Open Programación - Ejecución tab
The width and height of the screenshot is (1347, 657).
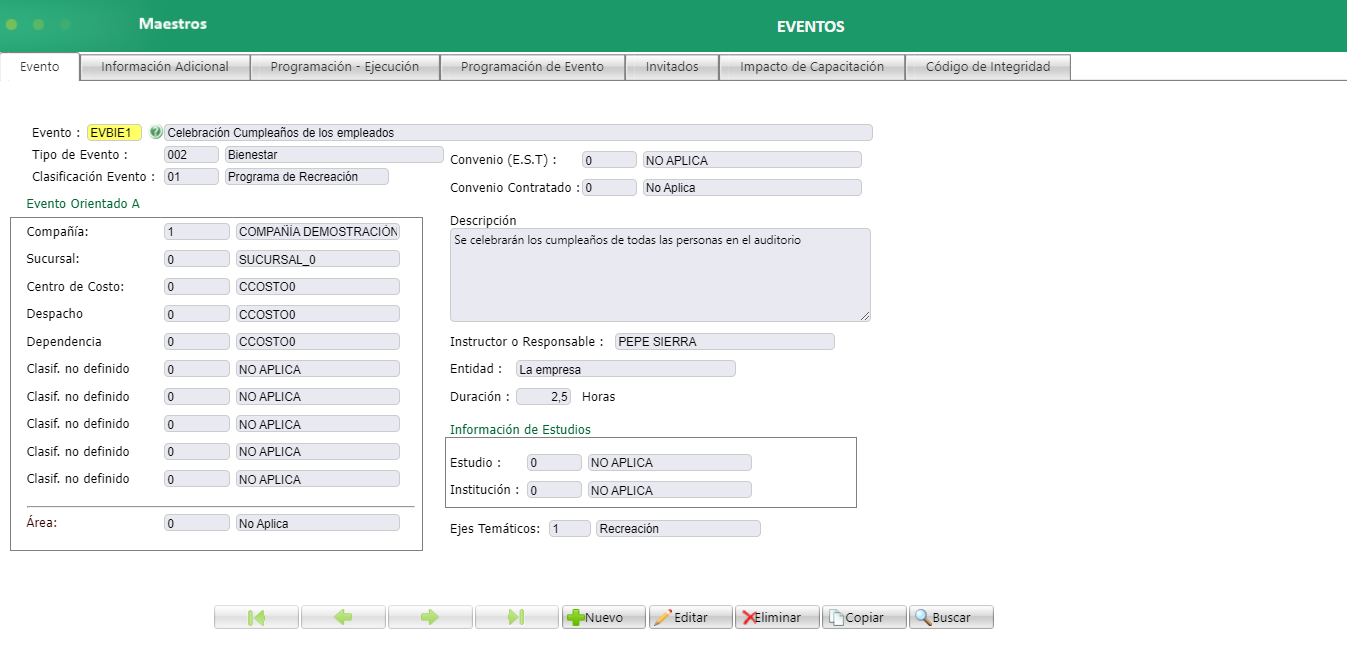tap(345, 67)
